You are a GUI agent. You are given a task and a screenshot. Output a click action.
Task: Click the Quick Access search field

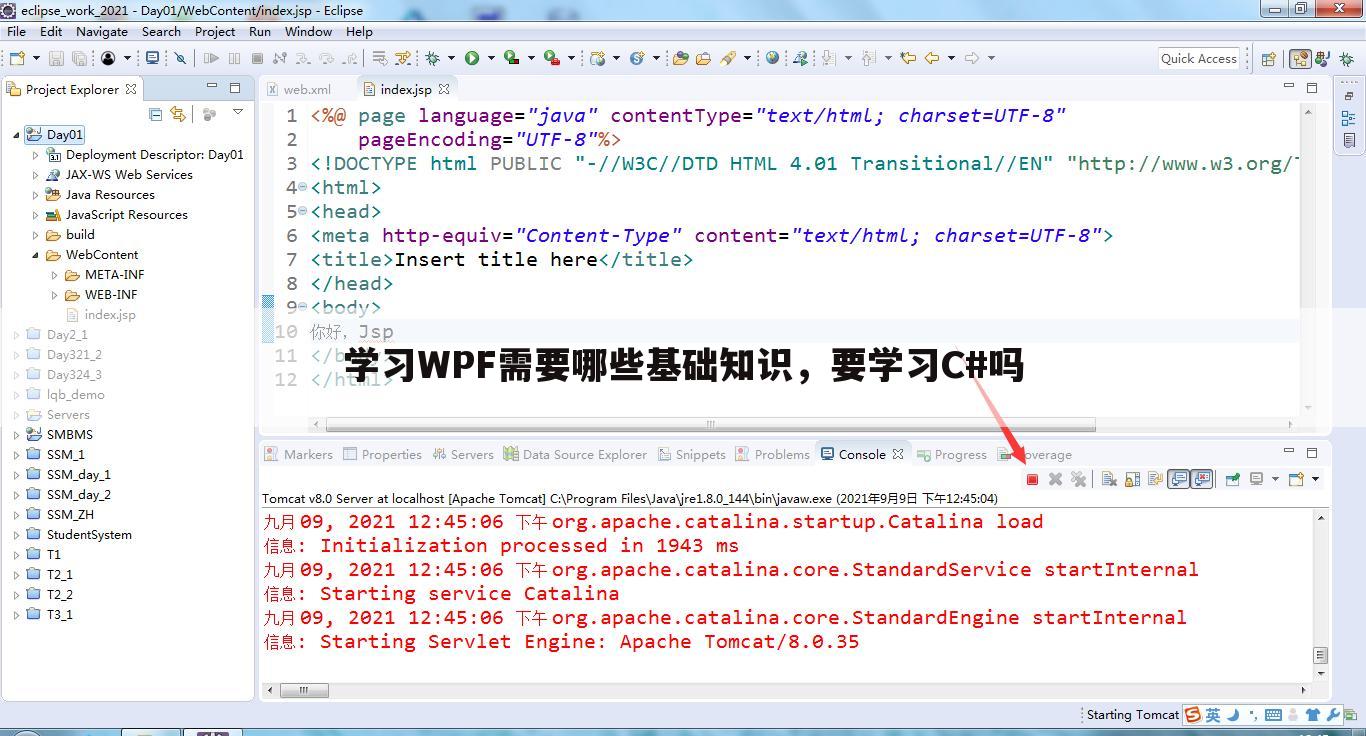(1198, 58)
